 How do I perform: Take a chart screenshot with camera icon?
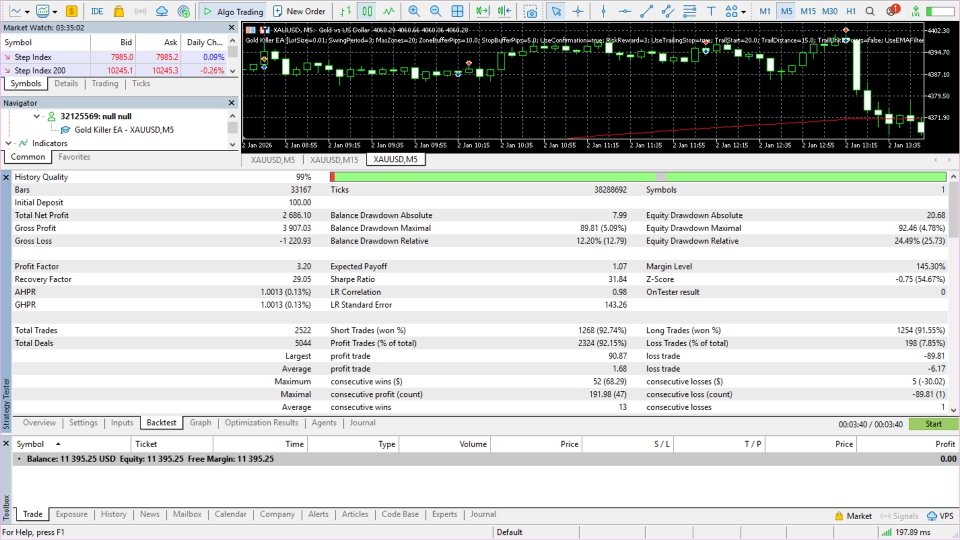(x=531, y=11)
